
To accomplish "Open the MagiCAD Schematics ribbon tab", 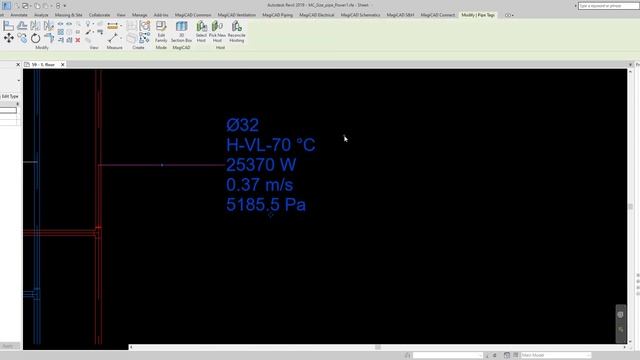I will [x=360, y=15].
